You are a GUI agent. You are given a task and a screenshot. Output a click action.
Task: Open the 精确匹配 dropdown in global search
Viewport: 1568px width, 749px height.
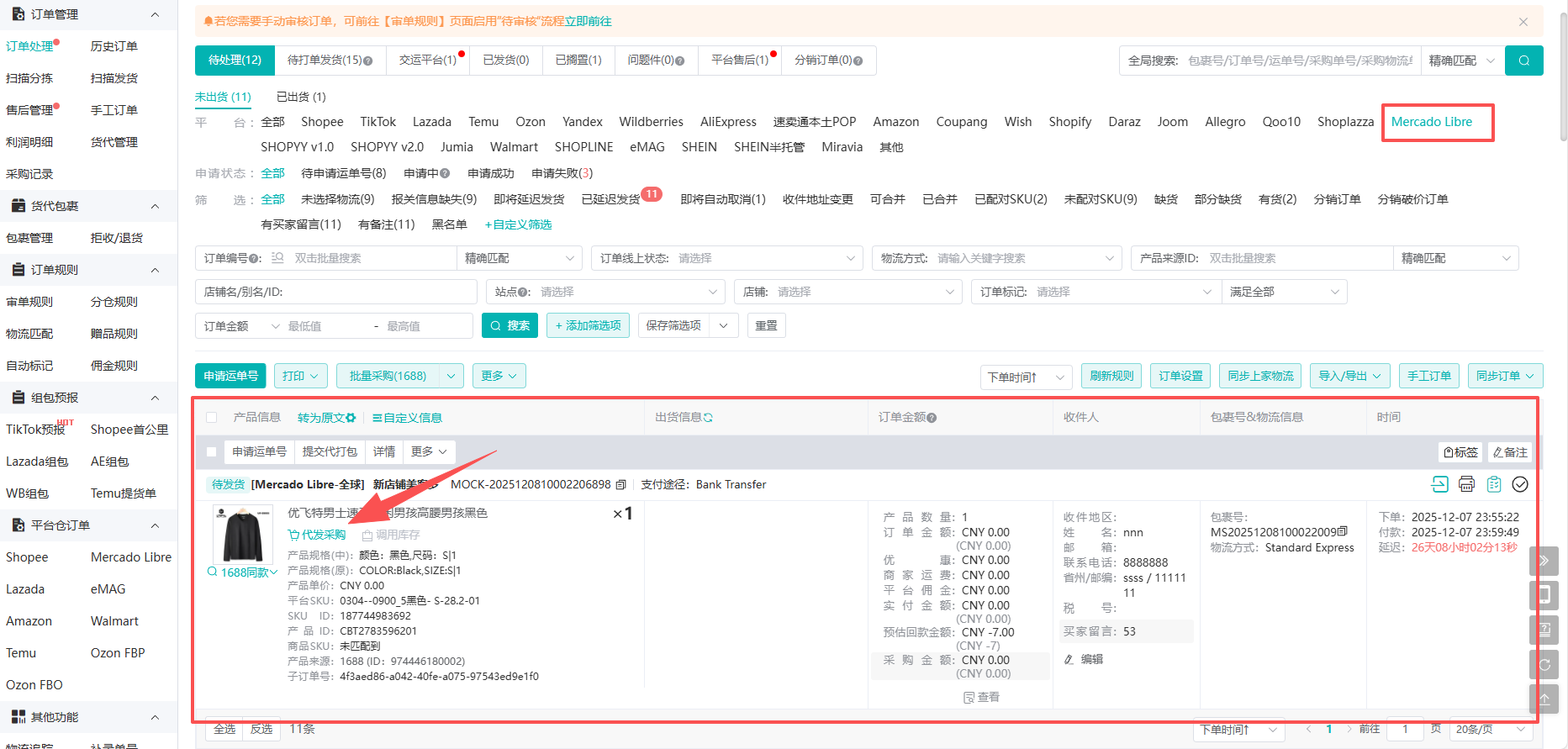(x=1462, y=61)
